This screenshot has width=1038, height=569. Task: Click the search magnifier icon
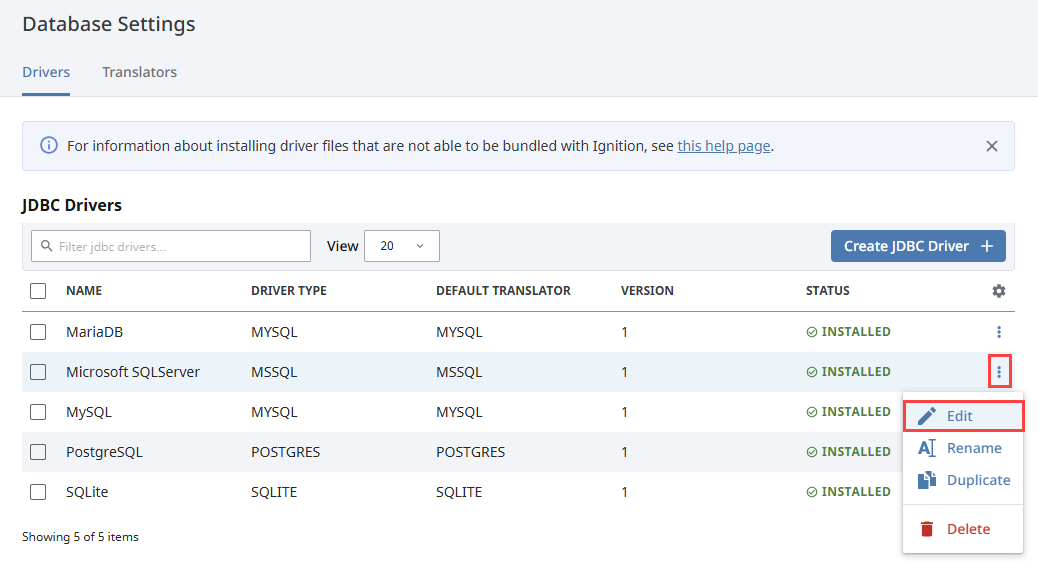point(46,246)
